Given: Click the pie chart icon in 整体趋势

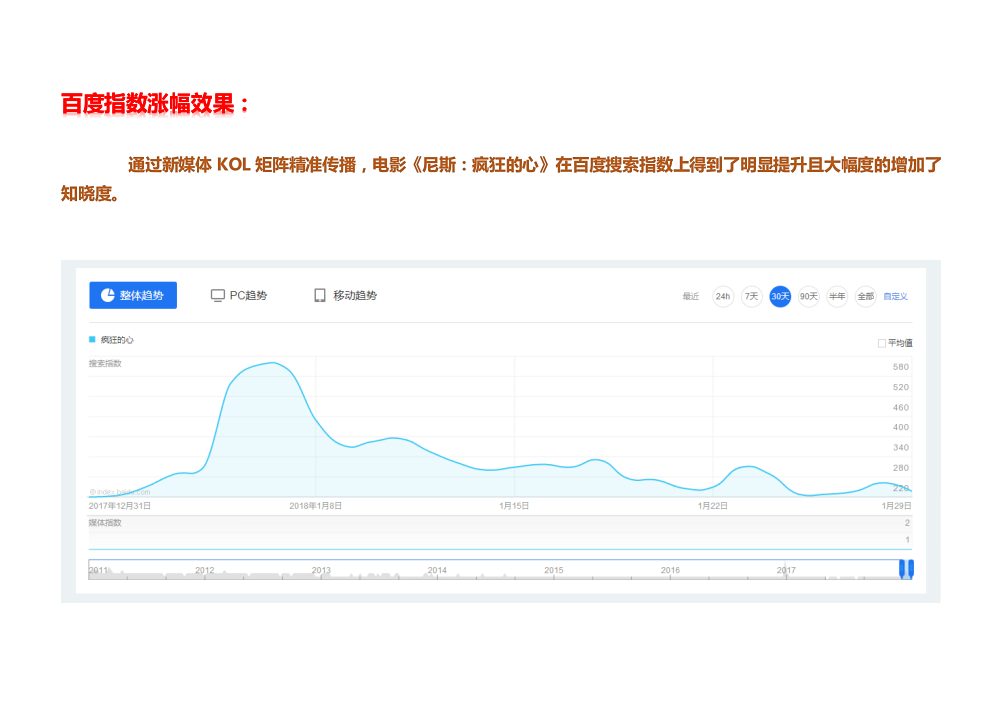Looking at the screenshot, I should click(x=108, y=295).
